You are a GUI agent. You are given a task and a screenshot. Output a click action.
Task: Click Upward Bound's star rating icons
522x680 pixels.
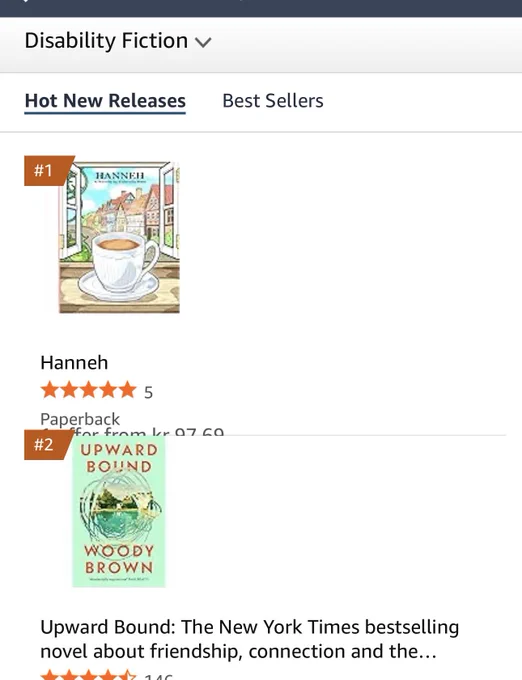tap(88, 675)
